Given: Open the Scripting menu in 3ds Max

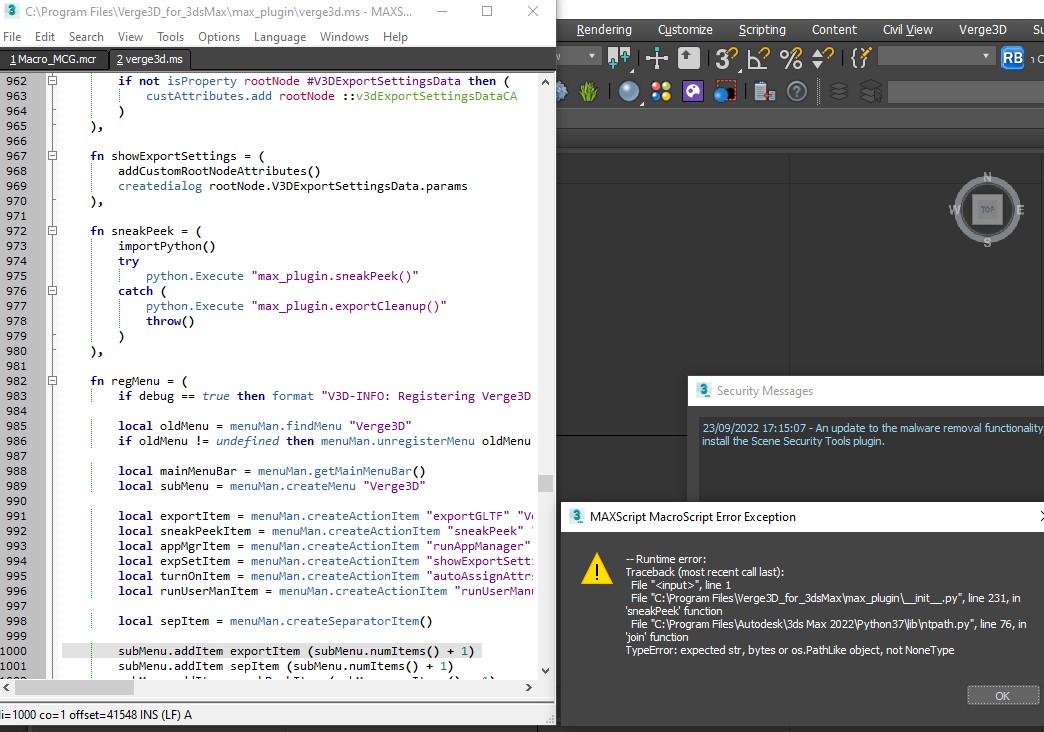Looking at the screenshot, I should (762, 29).
